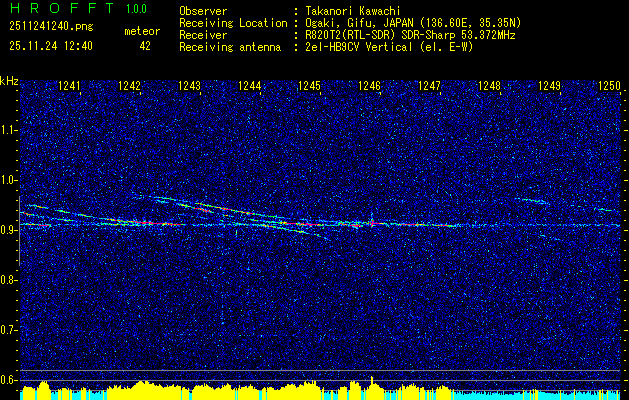Select the 2el-HB9CV Vertical antenna text
The width and height of the screenshot is (629, 400).
[x=389, y=47]
